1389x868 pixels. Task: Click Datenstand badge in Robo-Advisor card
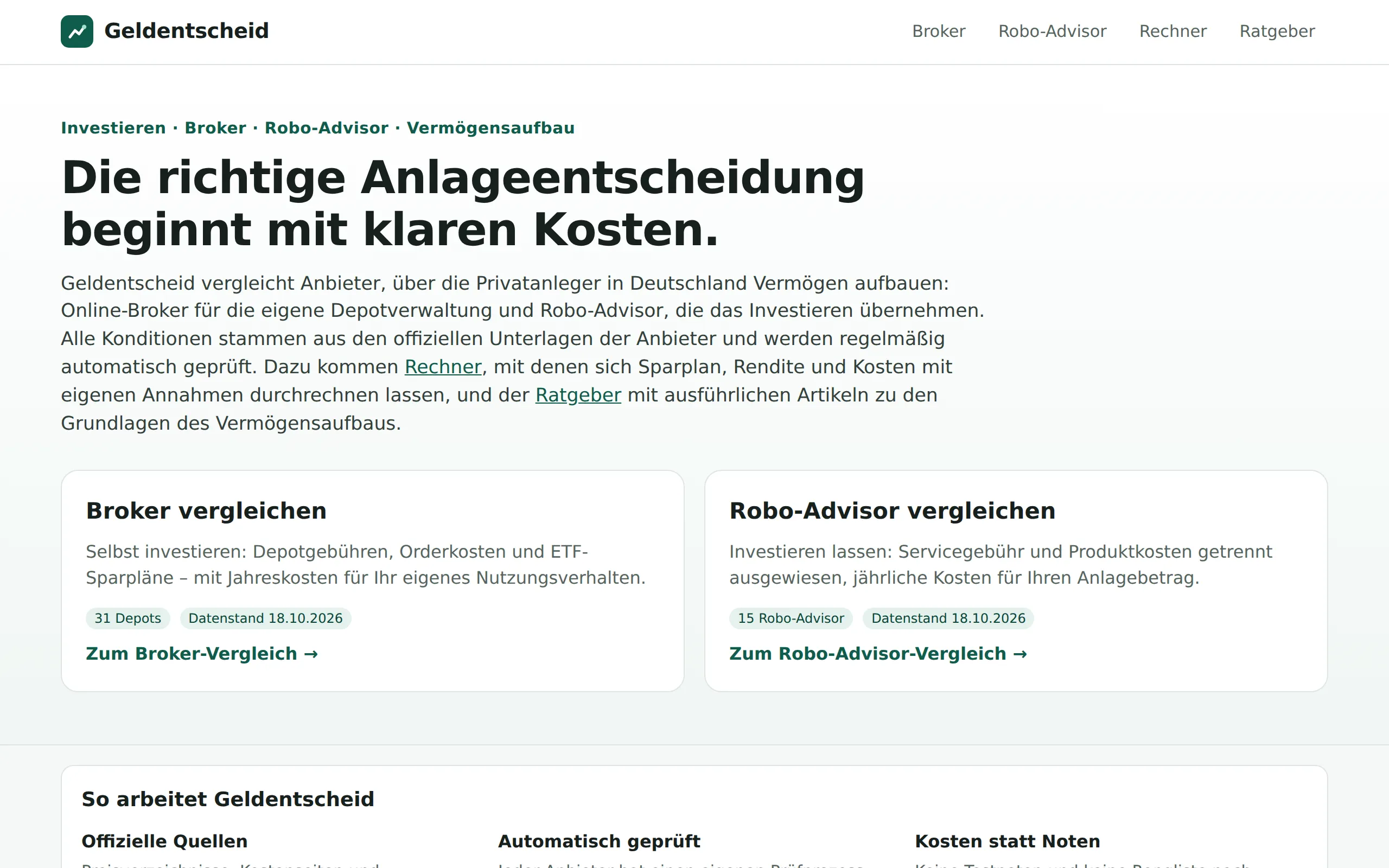(x=948, y=618)
